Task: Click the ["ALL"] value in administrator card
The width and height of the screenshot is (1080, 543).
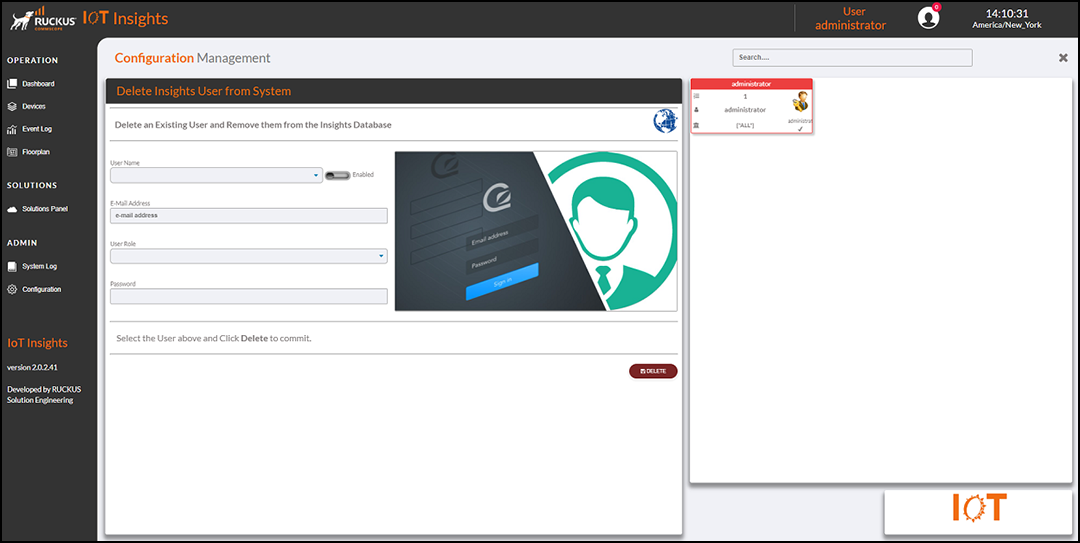Action: pyautogui.click(x=745, y=125)
